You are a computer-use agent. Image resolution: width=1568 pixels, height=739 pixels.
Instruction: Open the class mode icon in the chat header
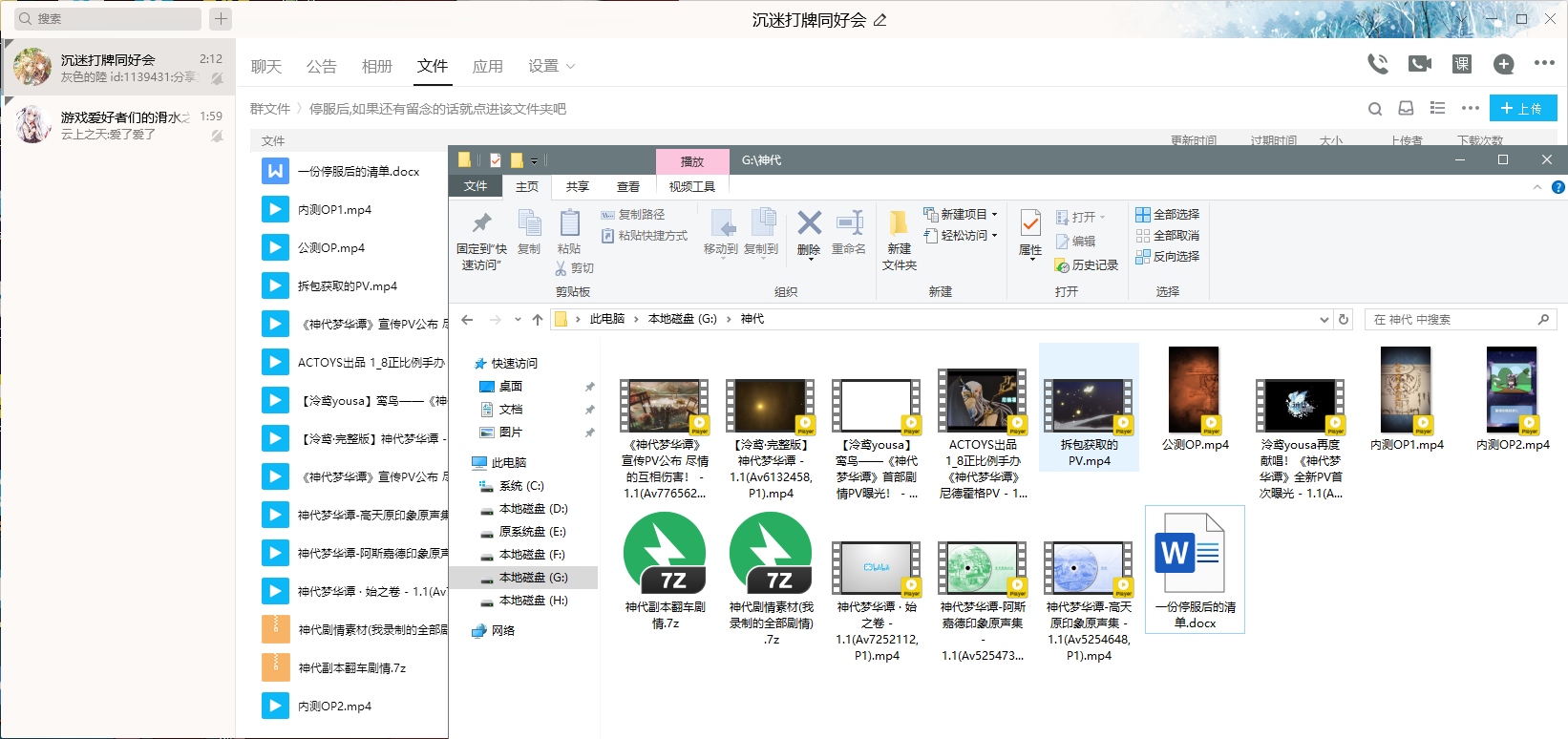point(1462,64)
